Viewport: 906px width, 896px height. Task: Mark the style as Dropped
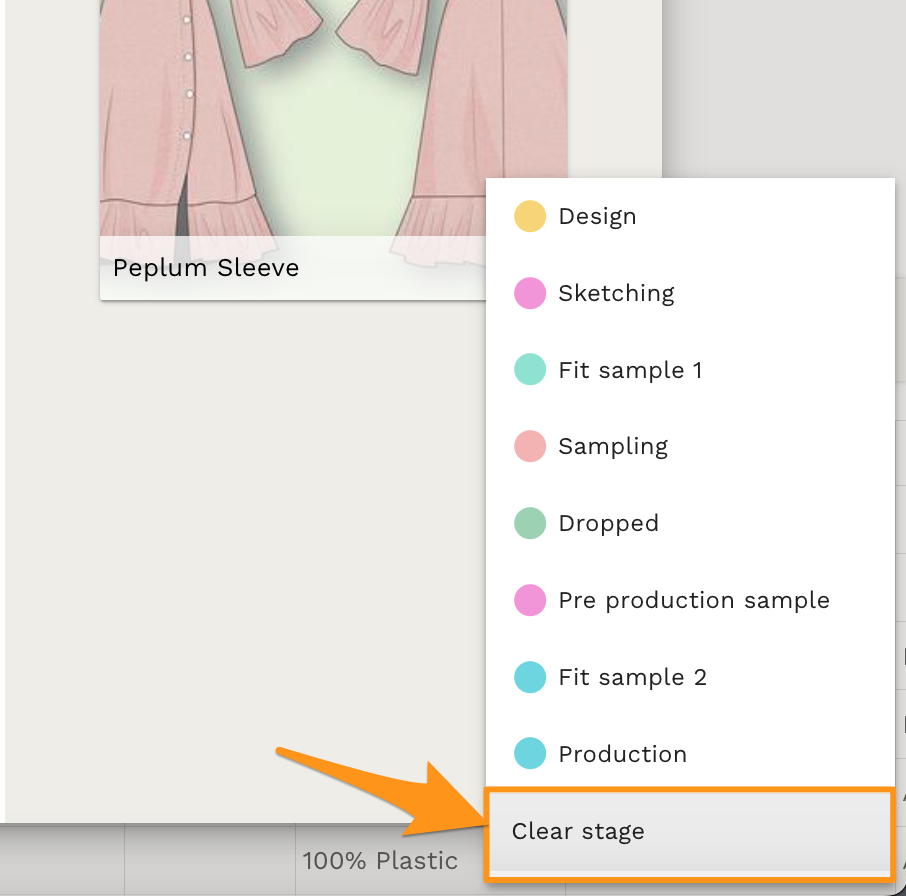(x=608, y=524)
